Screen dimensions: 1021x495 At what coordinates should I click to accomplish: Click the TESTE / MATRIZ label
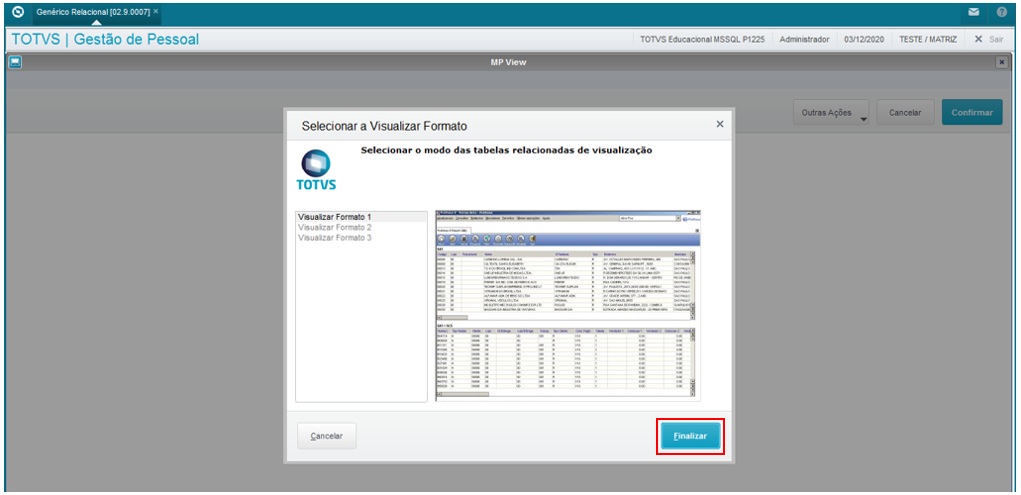coord(928,39)
